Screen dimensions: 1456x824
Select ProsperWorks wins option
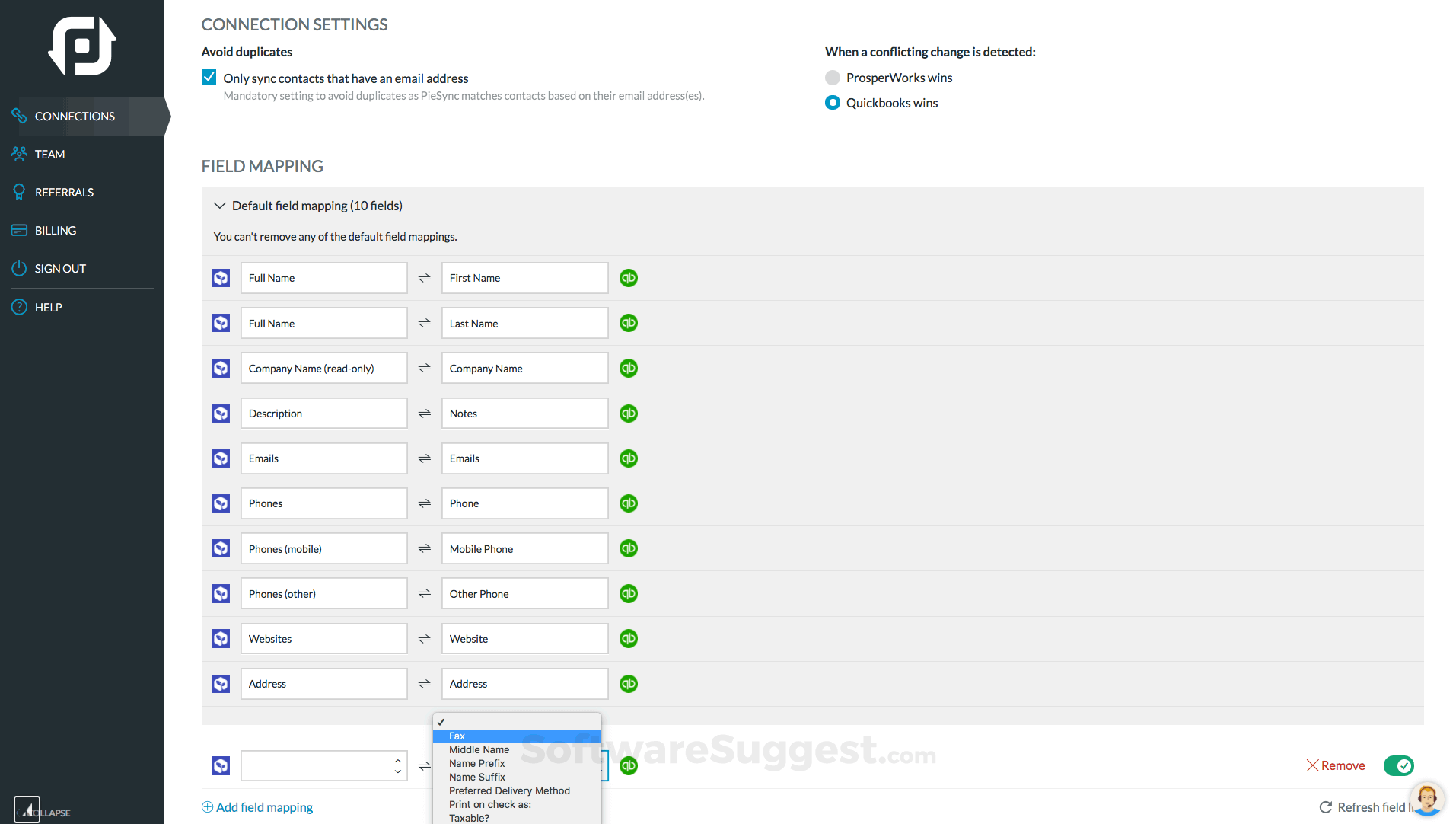[x=833, y=78]
